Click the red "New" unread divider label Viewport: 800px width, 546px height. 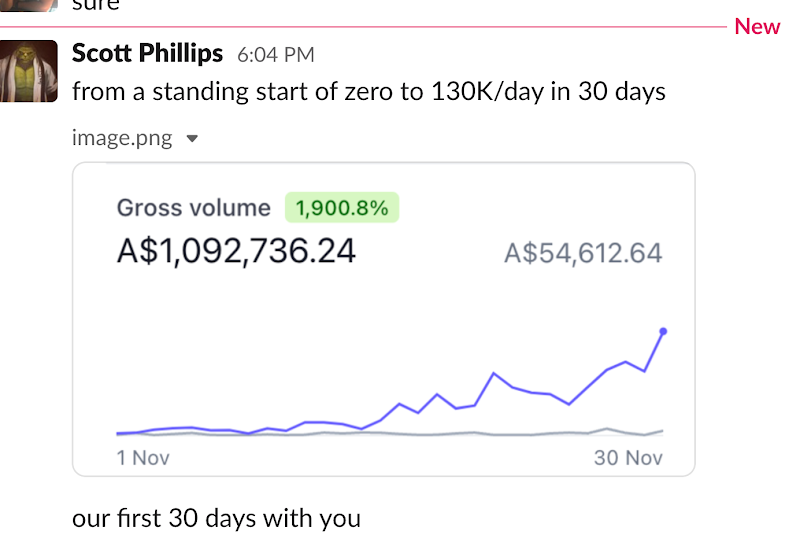click(x=757, y=27)
